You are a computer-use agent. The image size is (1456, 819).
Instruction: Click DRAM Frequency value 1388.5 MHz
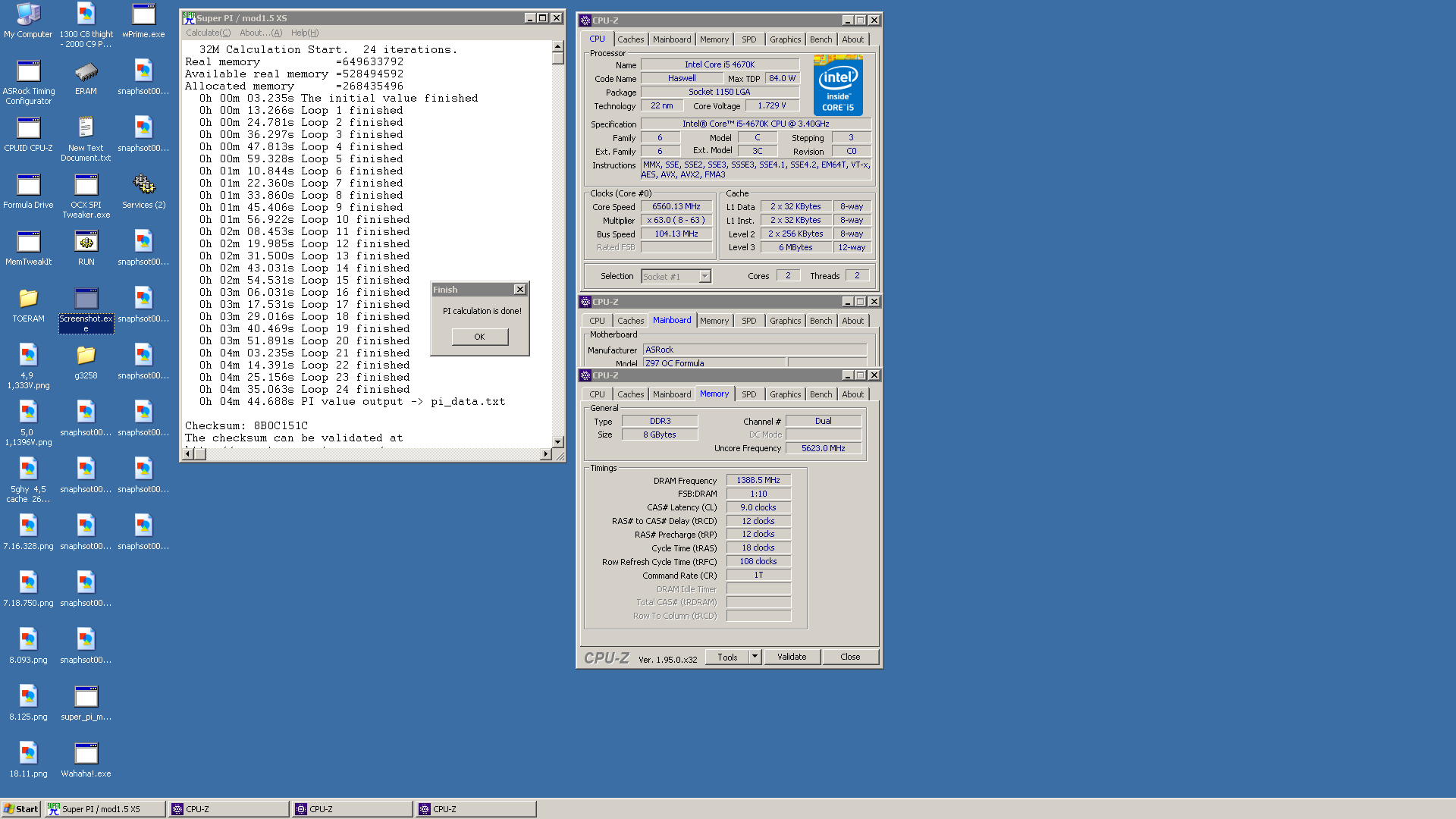pyautogui.click(x=758, y=480)
